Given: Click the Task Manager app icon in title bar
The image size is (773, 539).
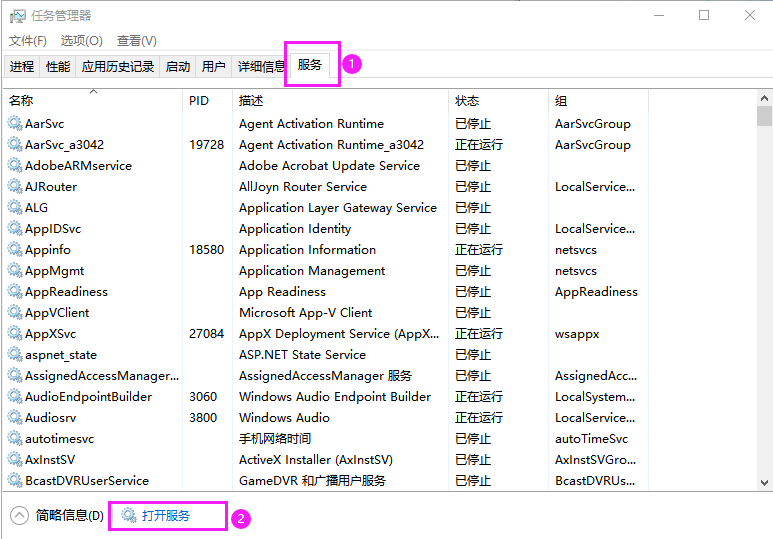Looking at the screenshot, I should (x=17, y=15).
